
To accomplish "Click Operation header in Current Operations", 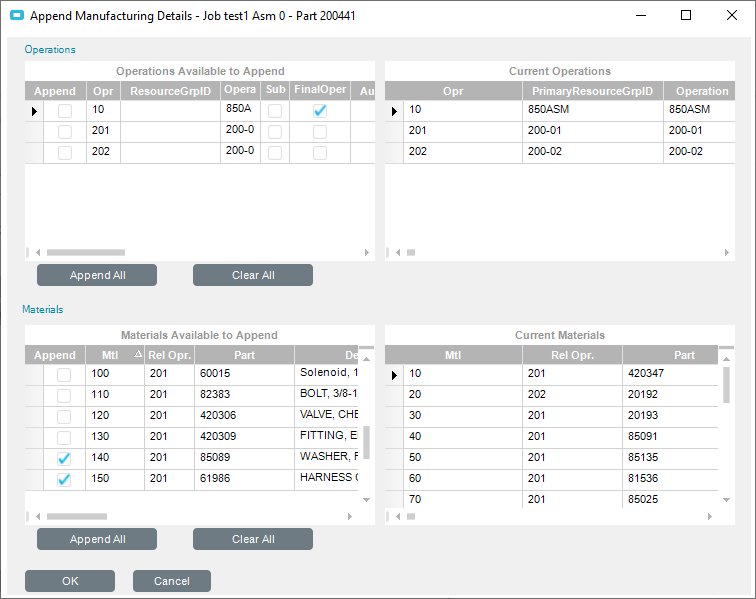I will tap(699, 91).
